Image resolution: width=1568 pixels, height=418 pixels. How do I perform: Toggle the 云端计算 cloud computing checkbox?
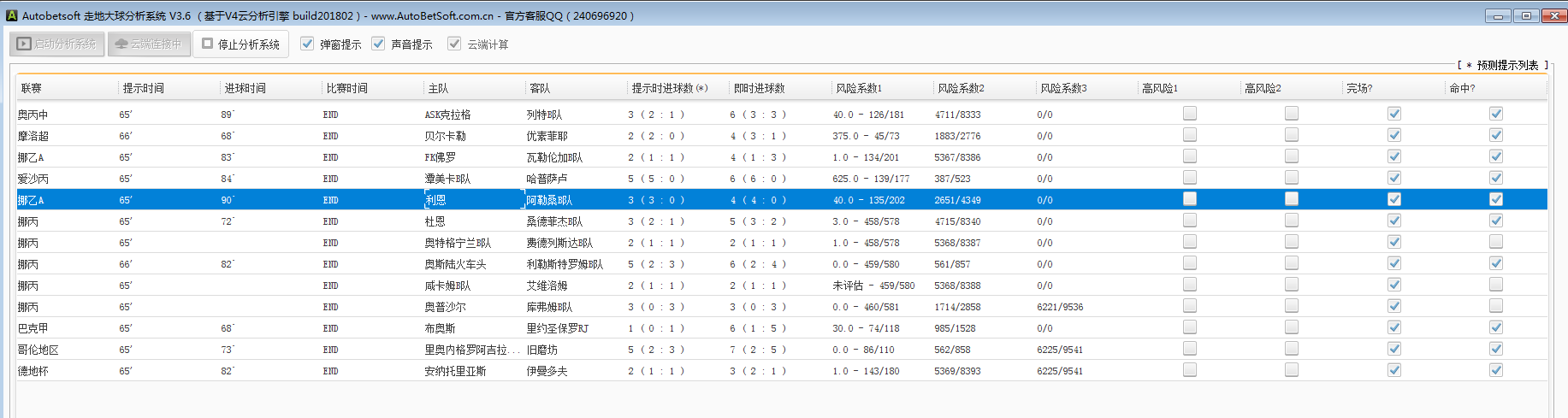[x=454, y=44]
